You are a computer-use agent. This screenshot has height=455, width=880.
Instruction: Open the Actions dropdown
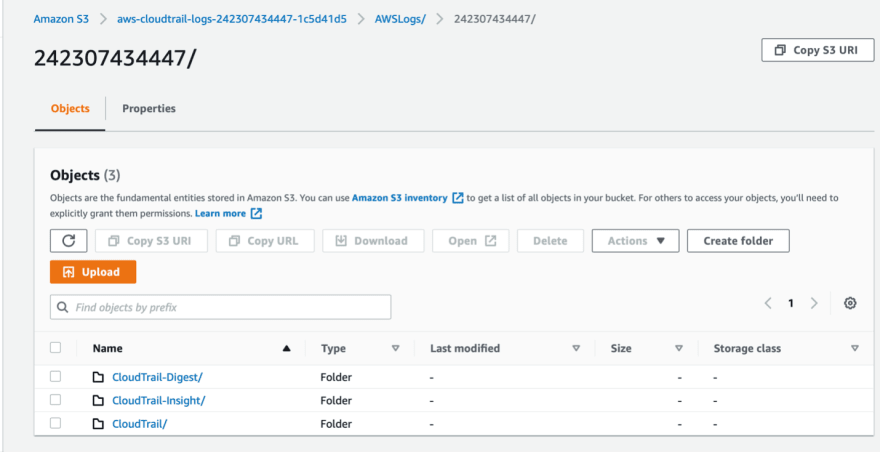point(635,241)
